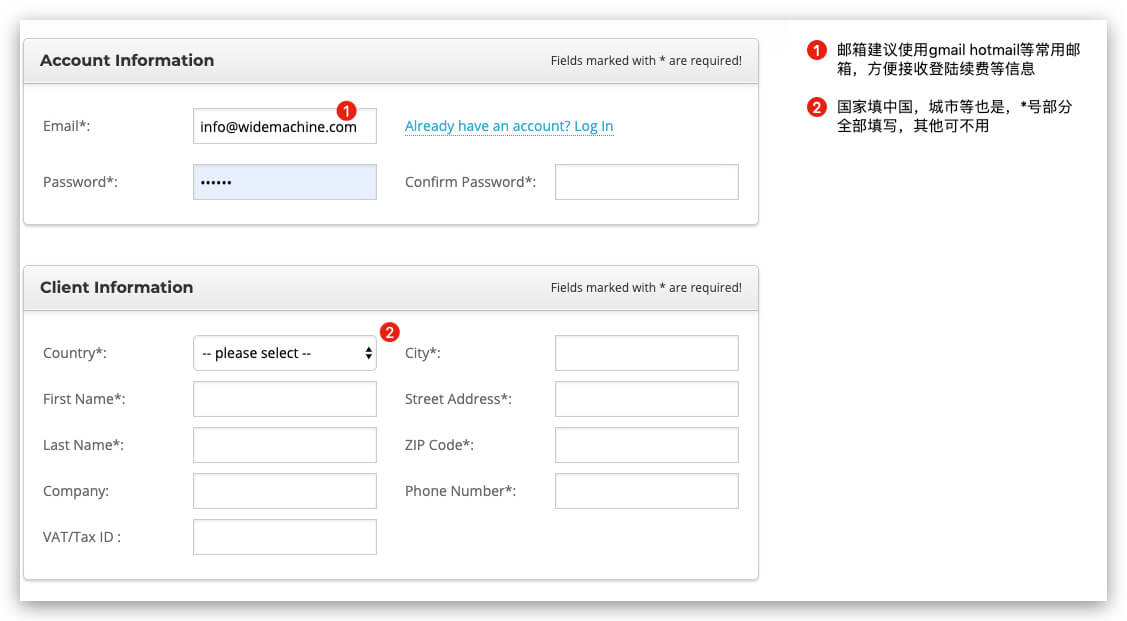Focus the Password field

(284, 182)
